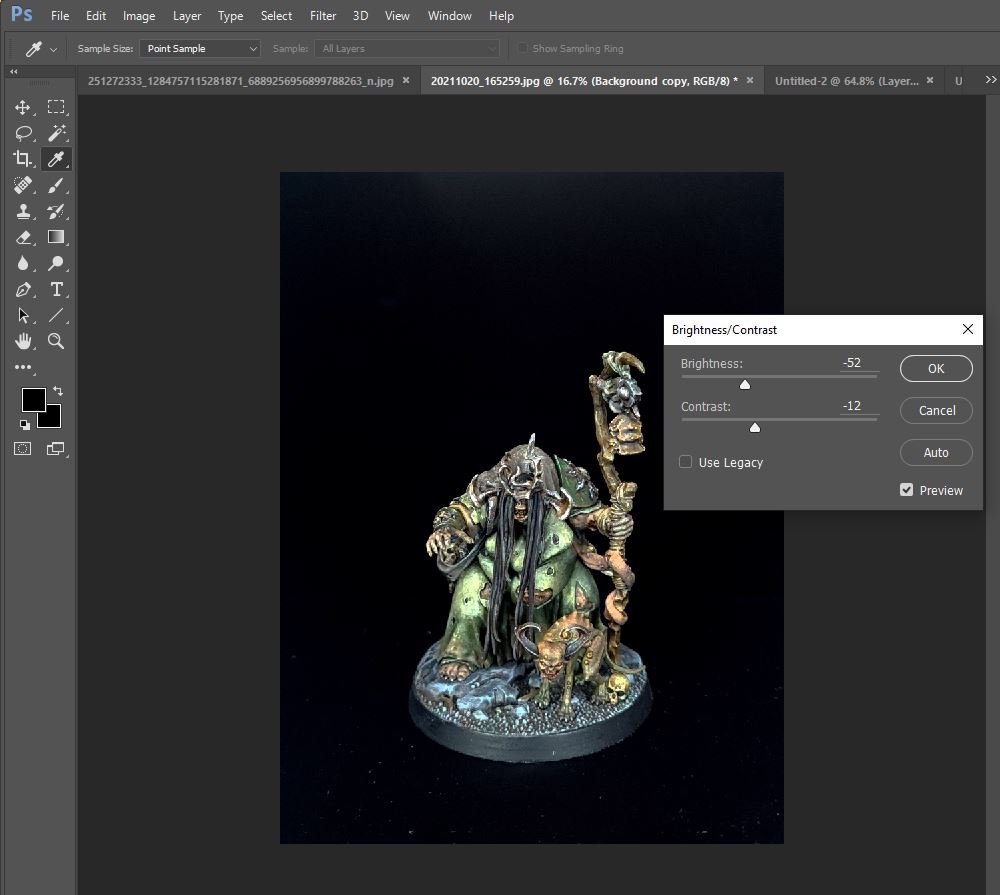Screen dimensions: 1000x895
Task: Select the Move tool
Action: point(23,107)
